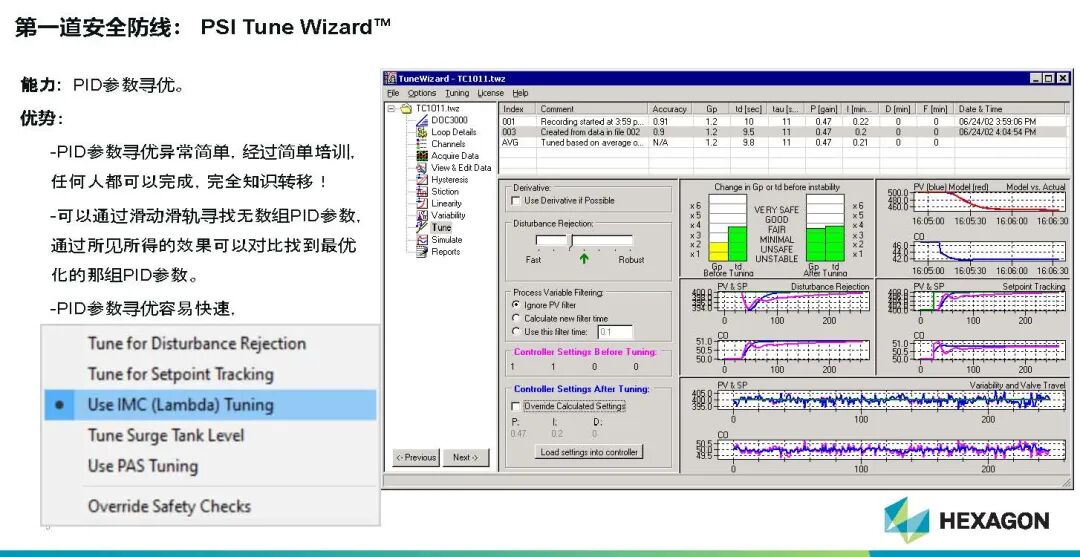The width and height of the screenshot is (1080, 557).
Task: Open the DOC3000 tree icon
Action: (422, 120)
